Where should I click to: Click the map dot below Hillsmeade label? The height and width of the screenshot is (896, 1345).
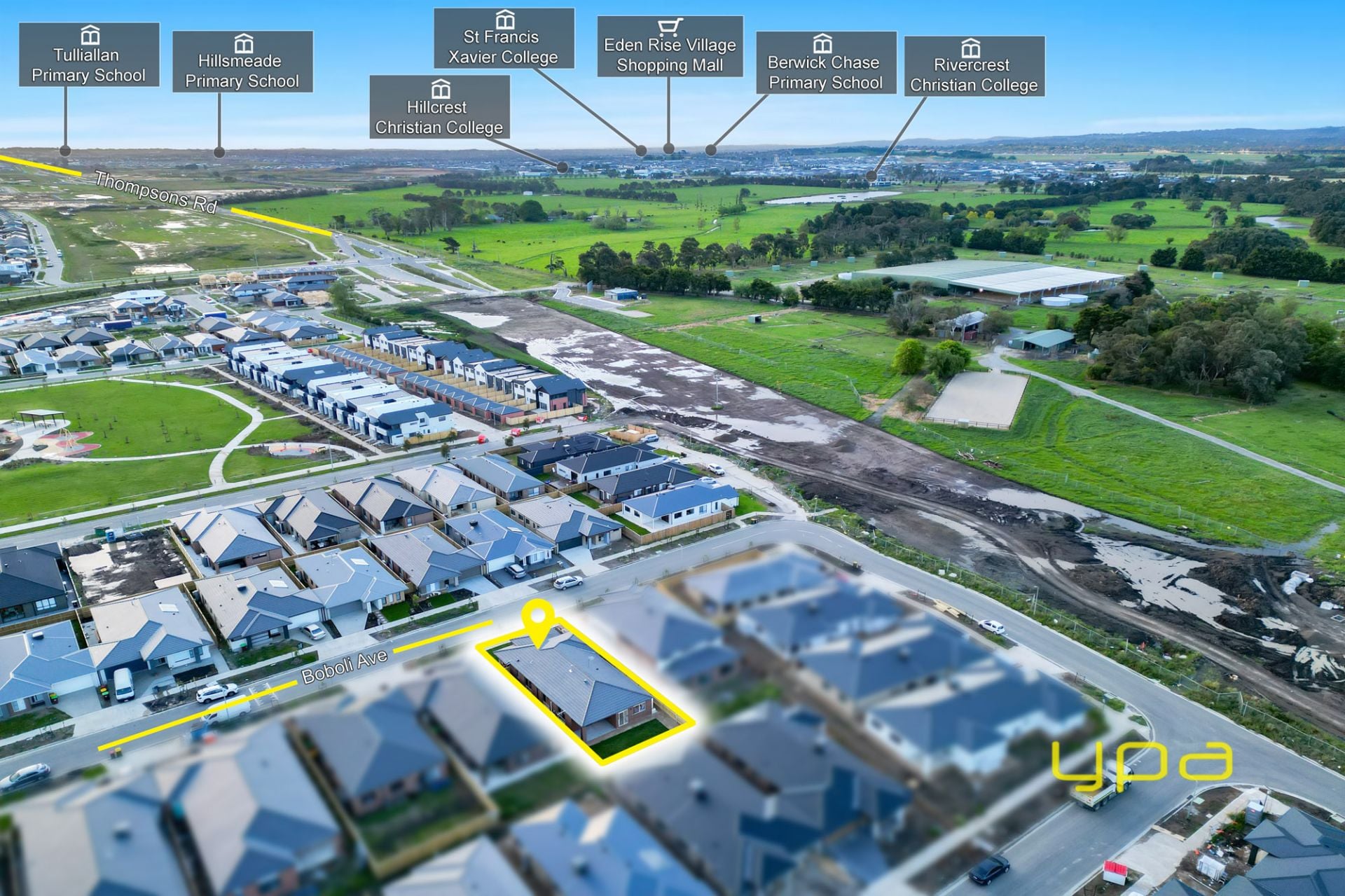point(219,152)
